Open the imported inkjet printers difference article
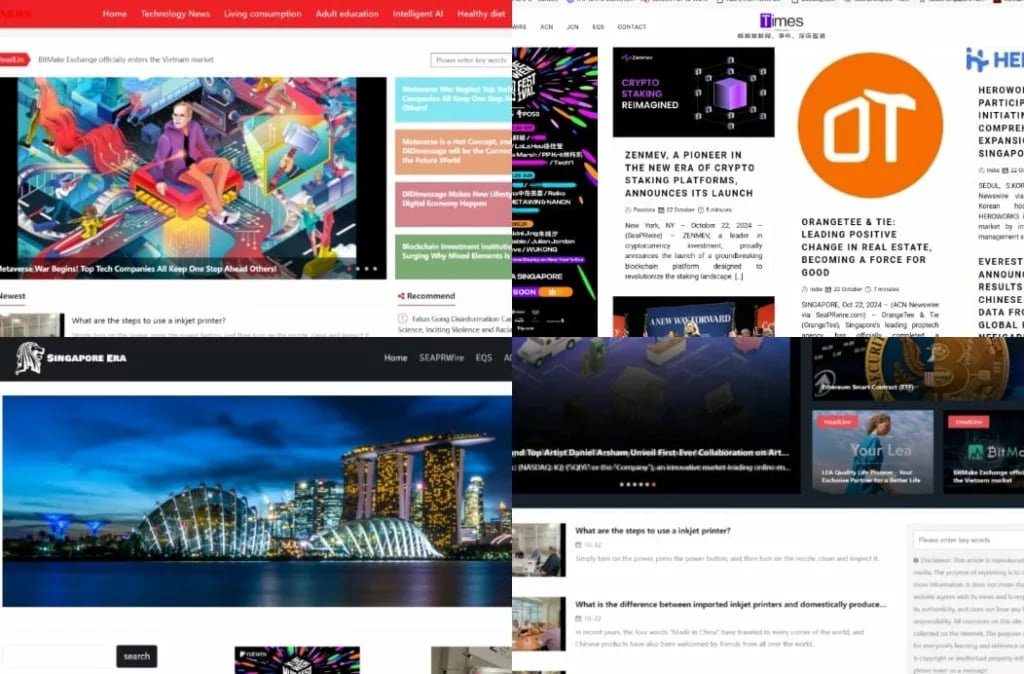 [x=731, y=605]
